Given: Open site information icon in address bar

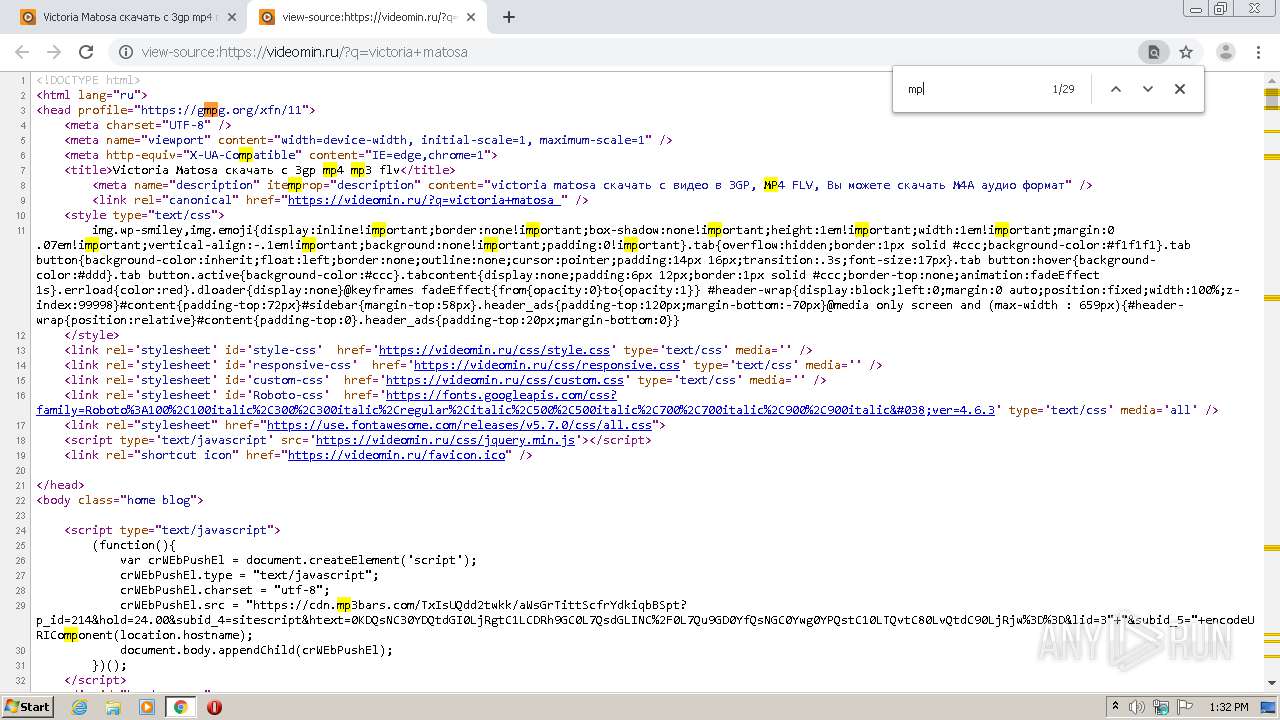Looking at the screenshot, I should (x=126, y=52).
